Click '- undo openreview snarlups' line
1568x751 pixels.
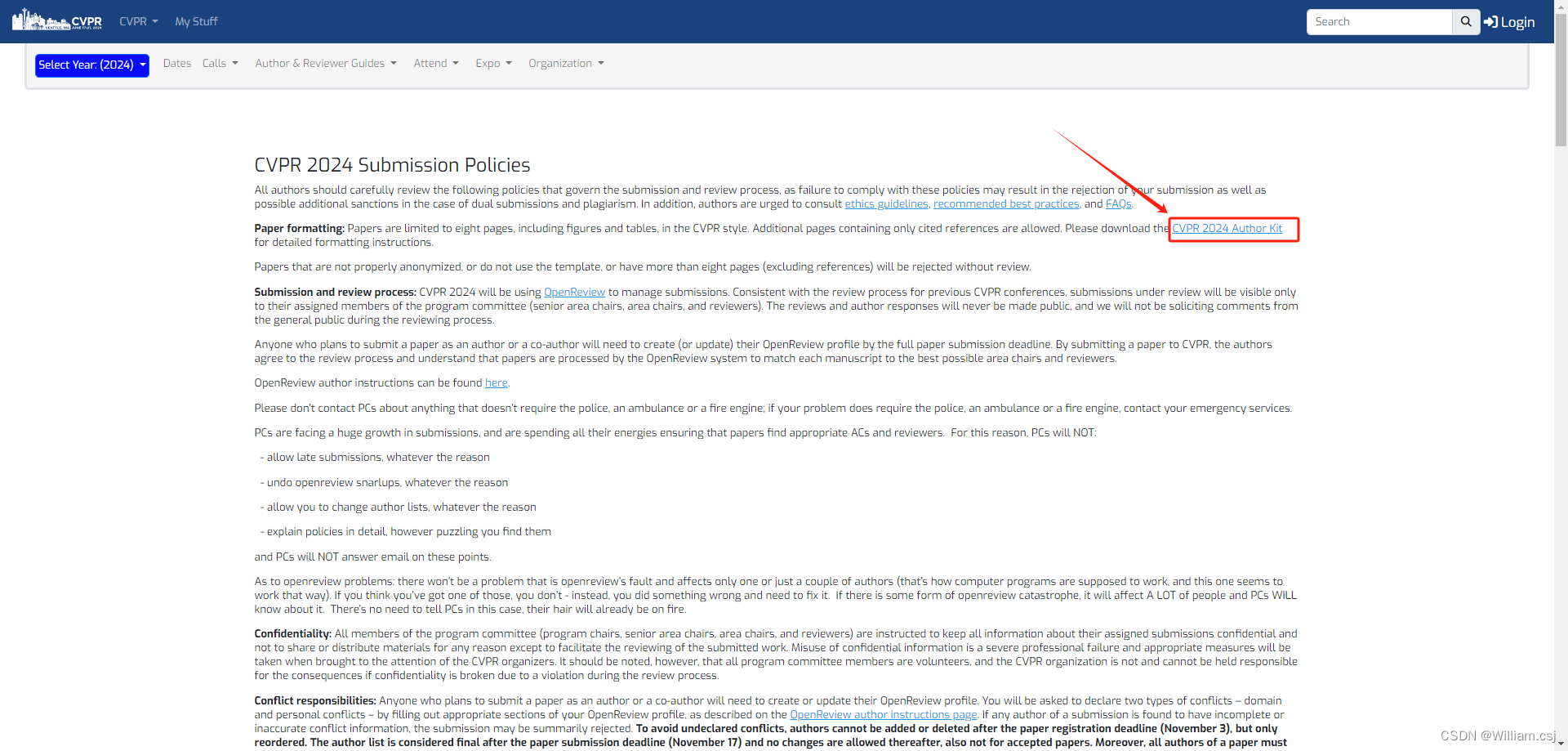[x=384, y=483]
